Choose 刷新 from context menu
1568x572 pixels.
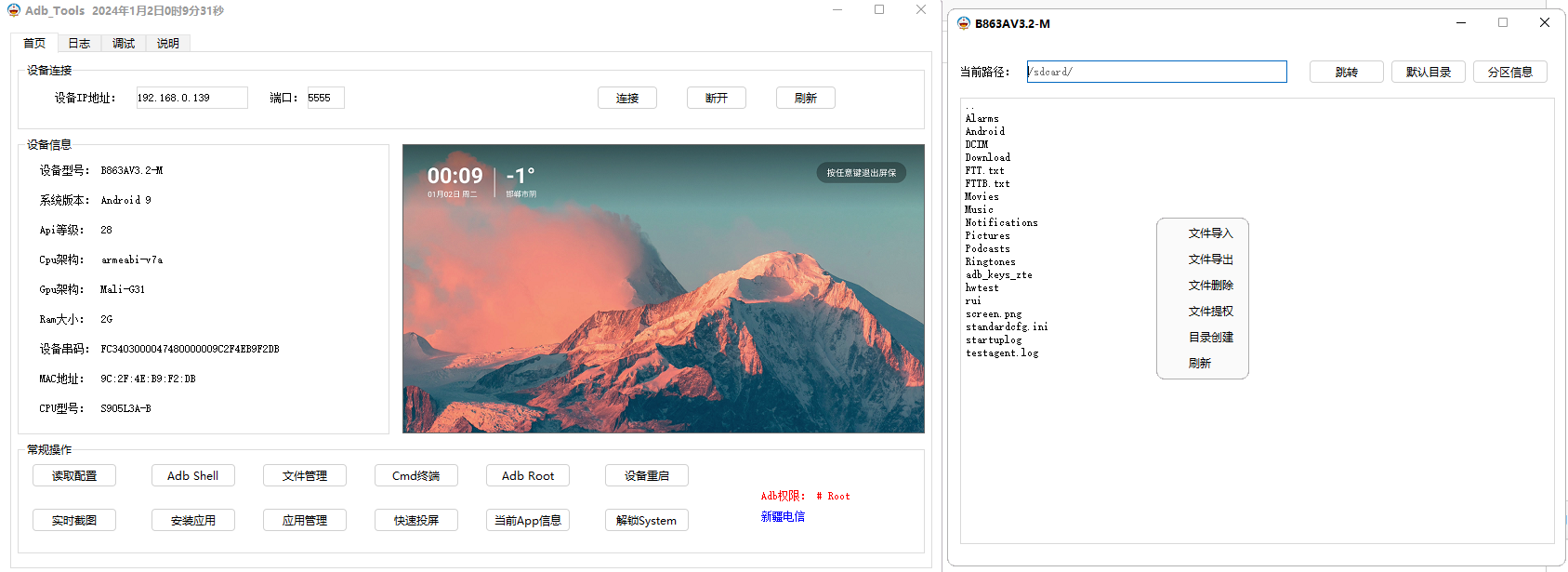click(1200, 364)
